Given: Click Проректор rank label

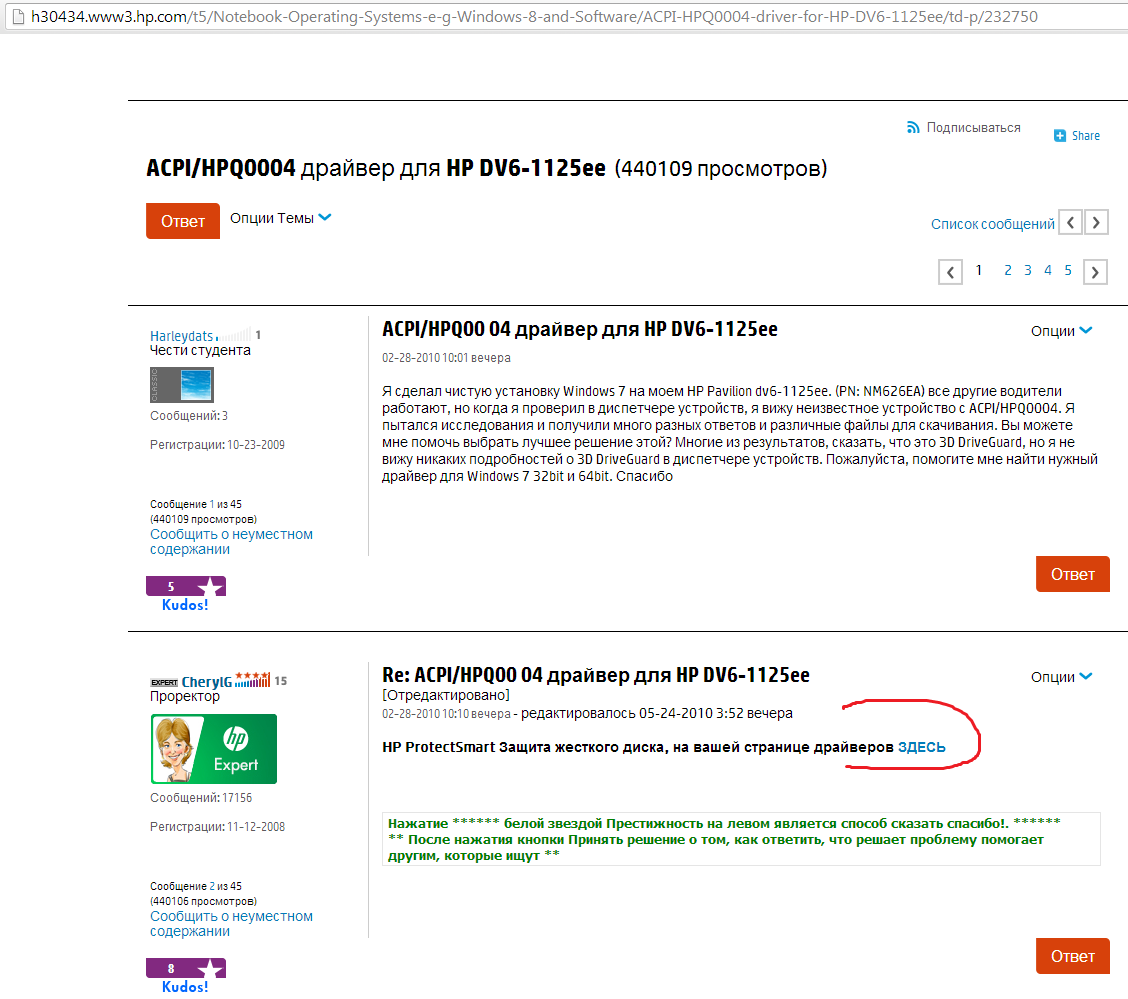Looking at the screenshot, I should tap(185, 696).
